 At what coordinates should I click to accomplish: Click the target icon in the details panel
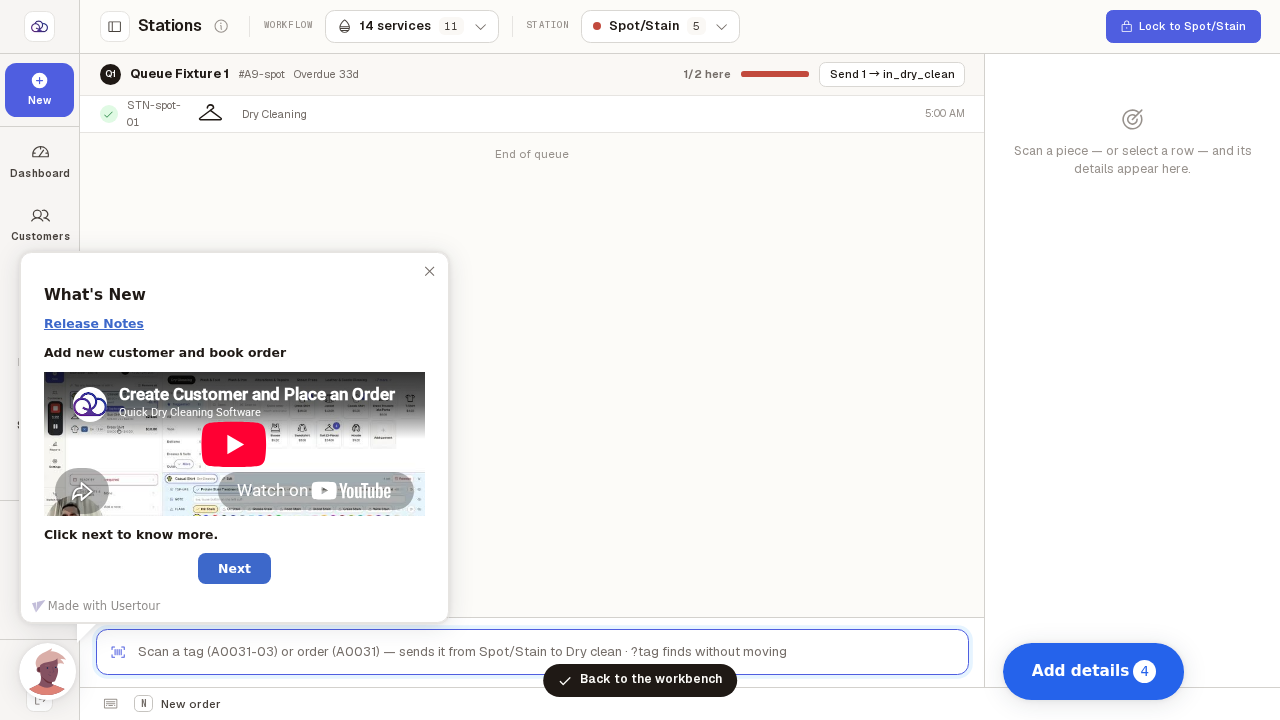point(1132,120)
